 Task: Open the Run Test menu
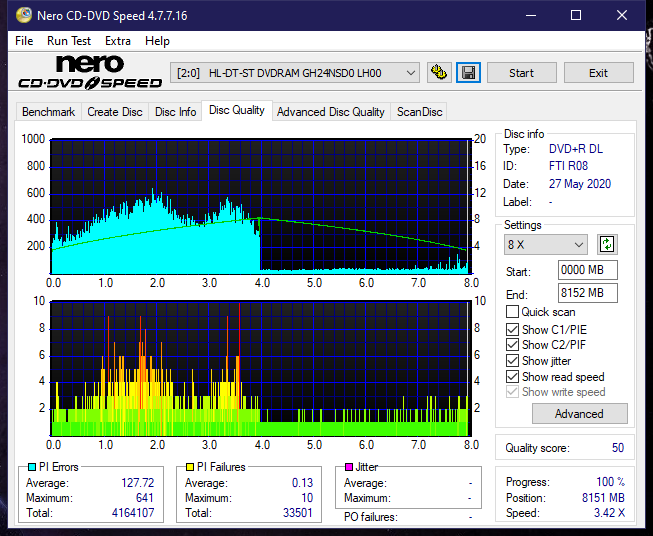69,41
